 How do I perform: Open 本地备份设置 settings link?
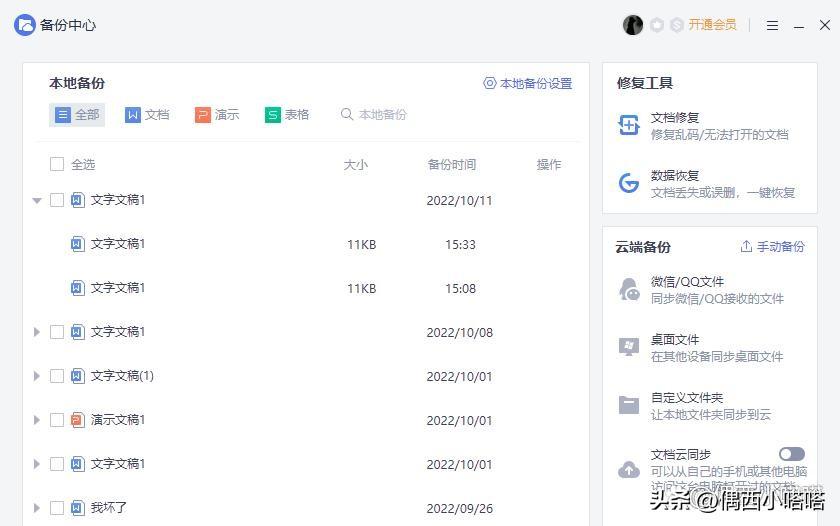pyautogui.click(x=527, y=84)
